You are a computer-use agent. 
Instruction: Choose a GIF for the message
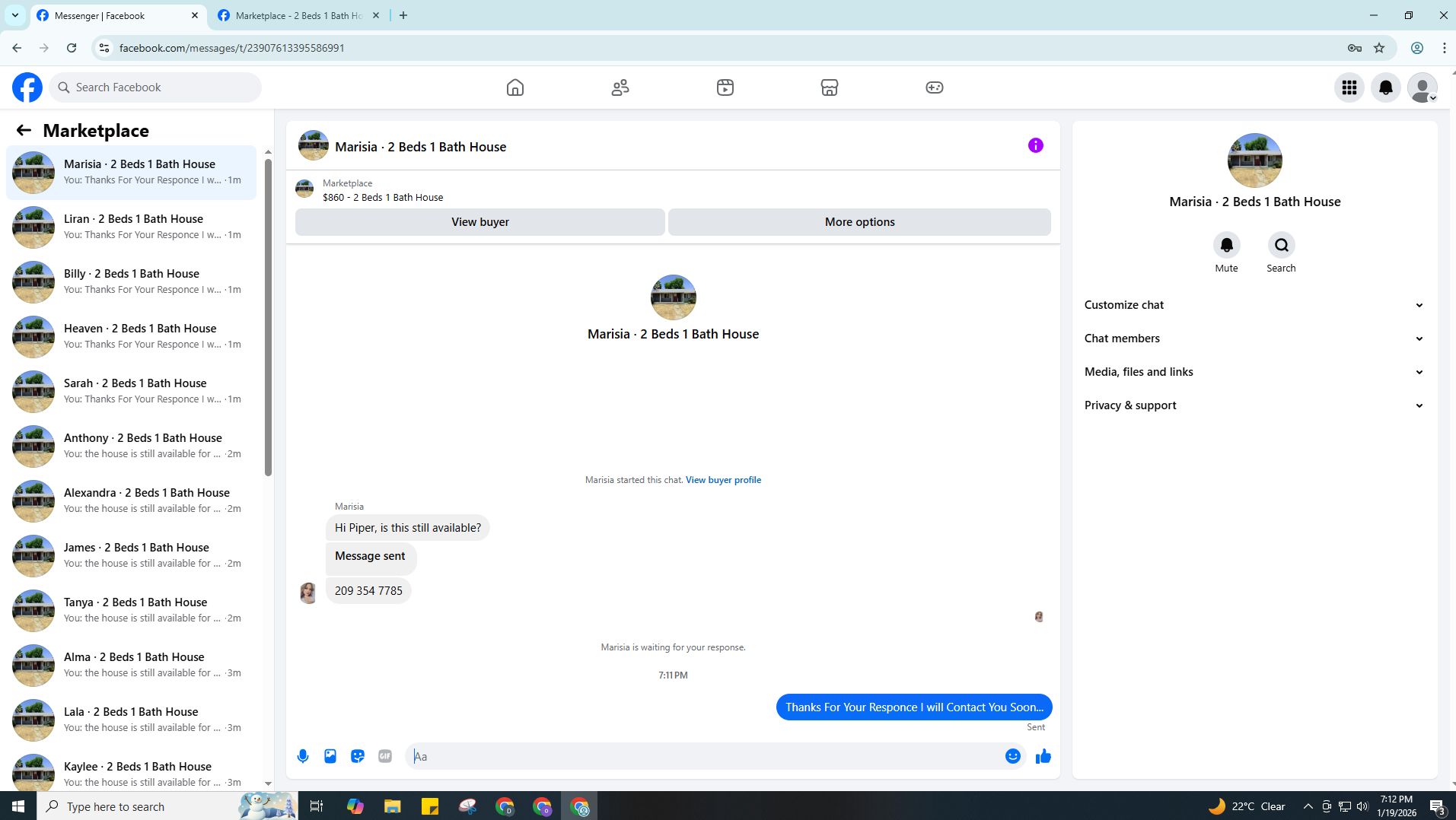pos(385,756)
